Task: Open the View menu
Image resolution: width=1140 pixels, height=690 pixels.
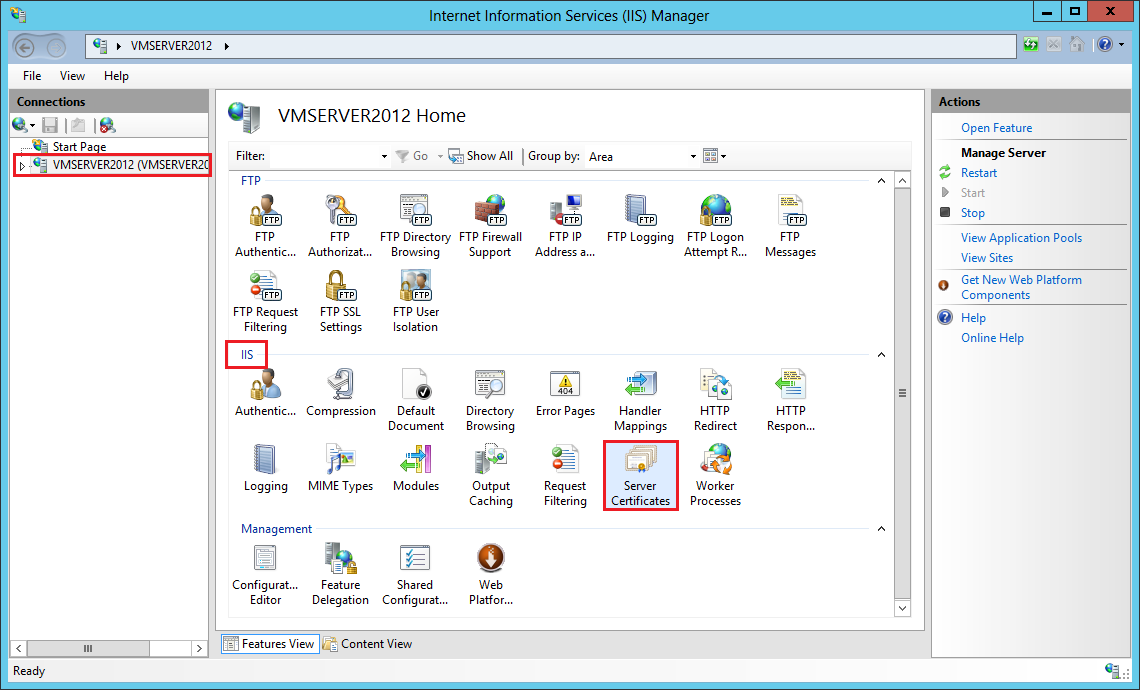Action: tap(72, 76)
